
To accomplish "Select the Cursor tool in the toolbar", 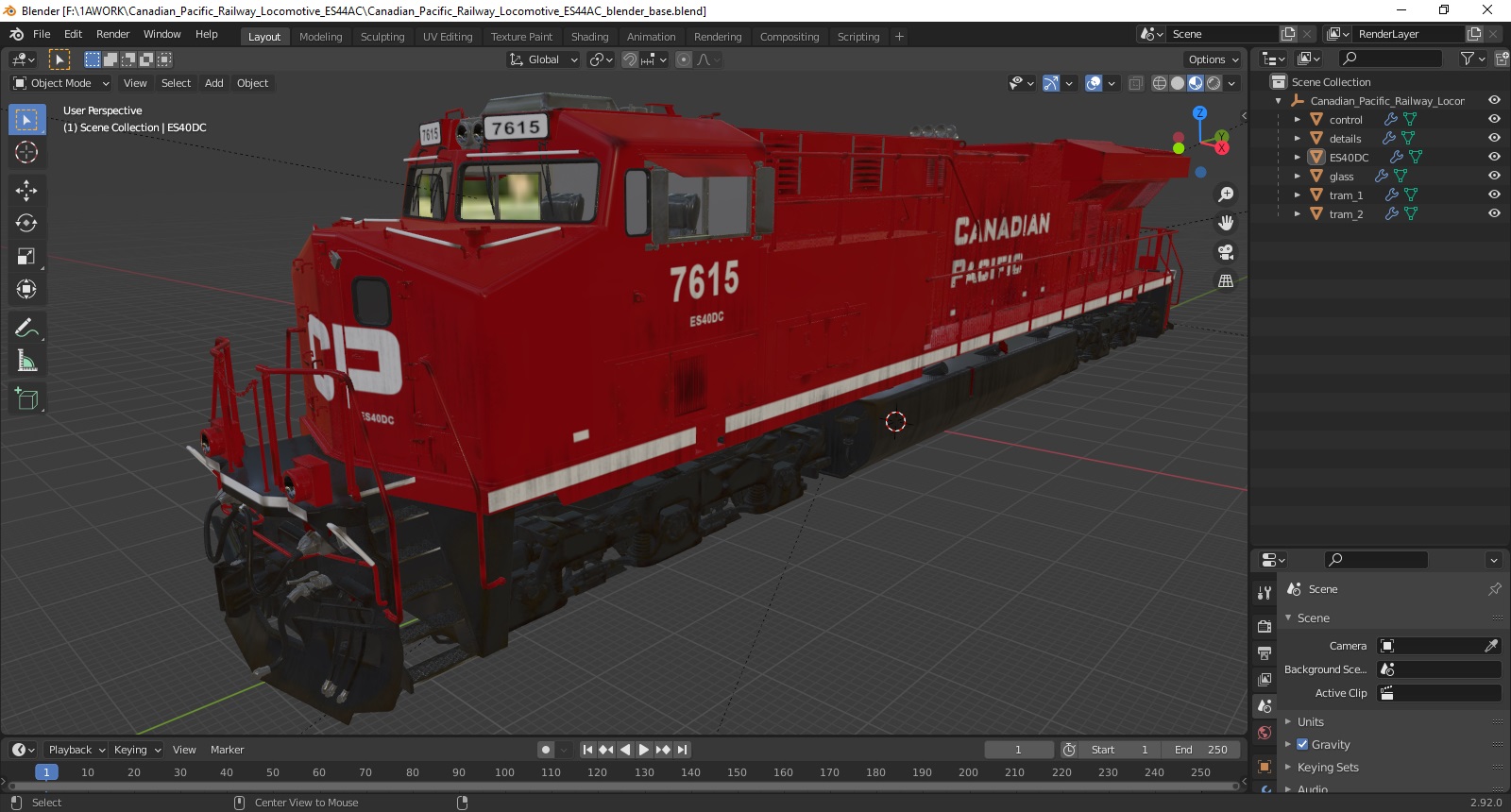I will 26,152.
